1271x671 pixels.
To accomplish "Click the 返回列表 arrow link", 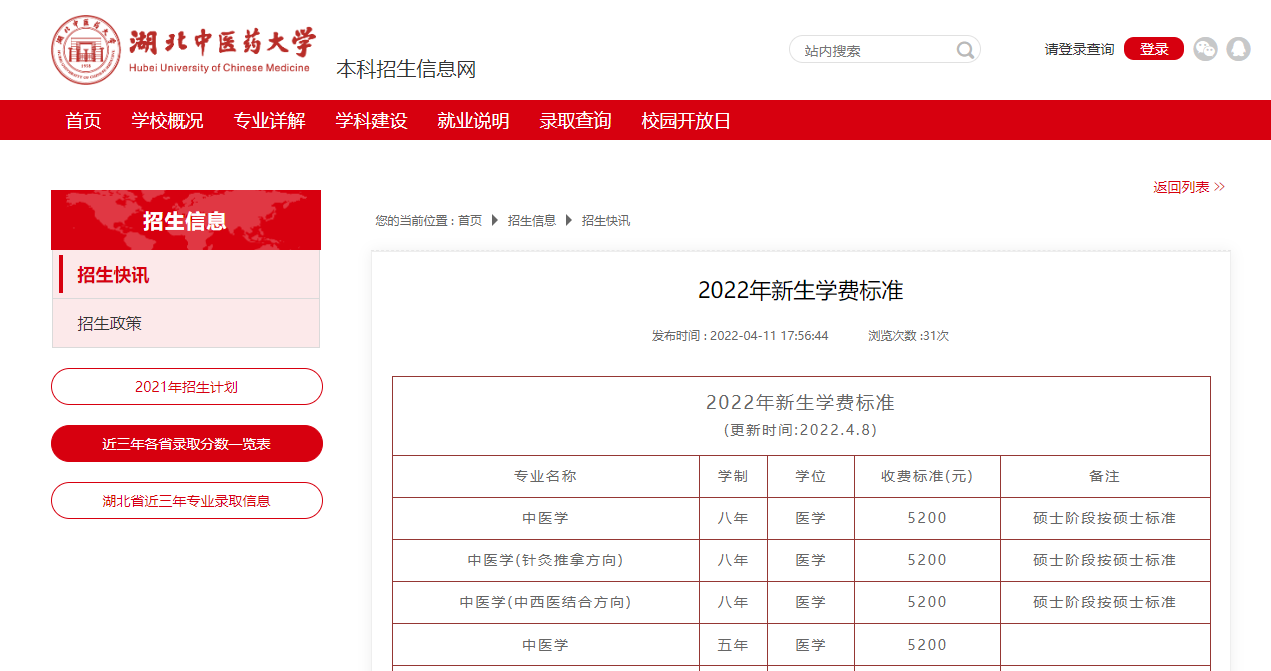I will (1188, 186).
